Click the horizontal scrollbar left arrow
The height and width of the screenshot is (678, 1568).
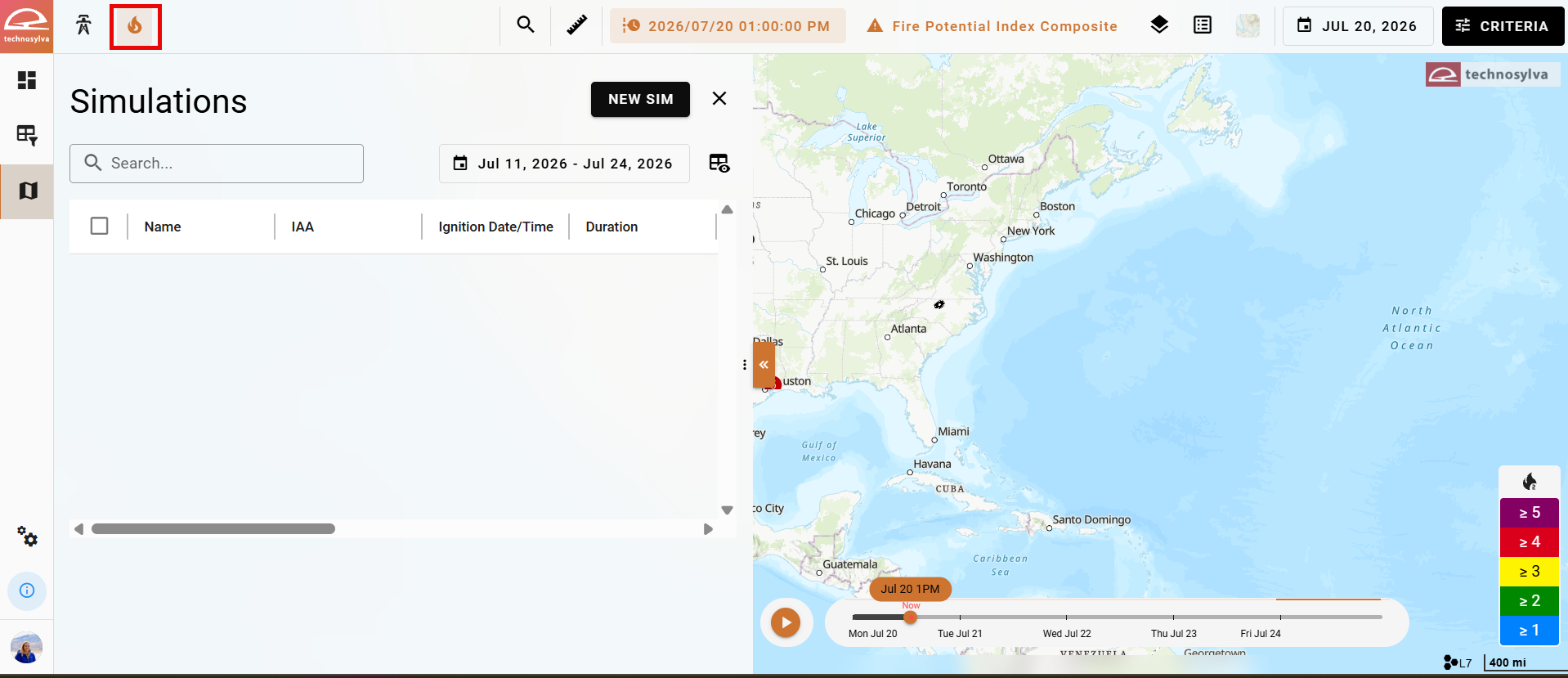[78, 529]
